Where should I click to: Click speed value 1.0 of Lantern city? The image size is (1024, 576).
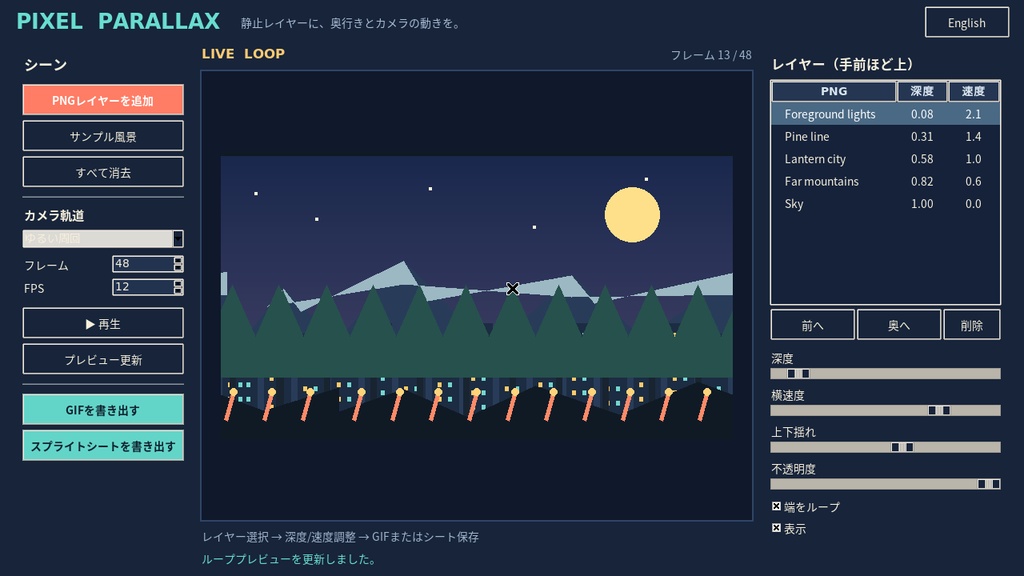pyautogui.click(x=973, y=159)
